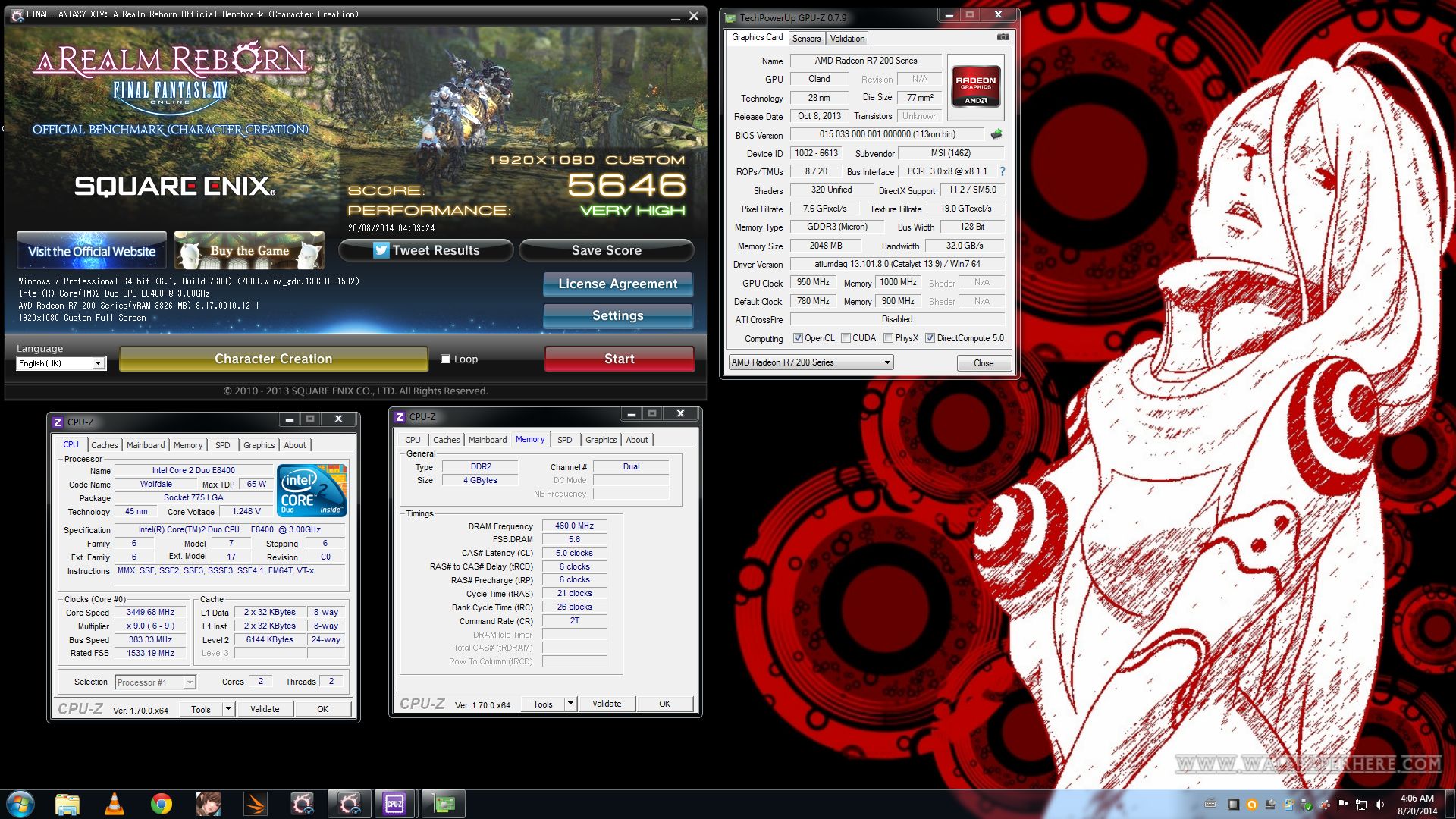1456x819 pixels.
Task: Click the GPU Clock 950 MHz field
Action: coord(813,282)
